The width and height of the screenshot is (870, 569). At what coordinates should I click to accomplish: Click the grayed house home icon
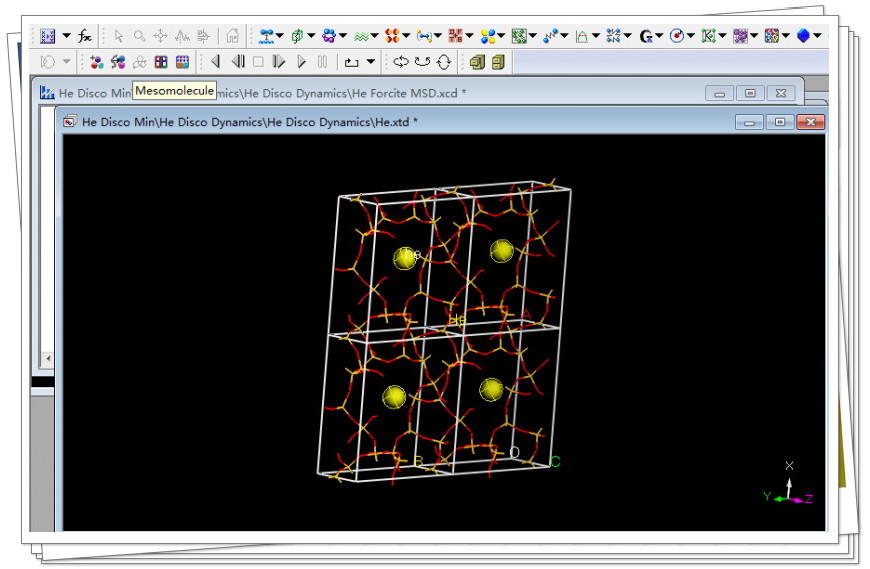click(232, 36)
